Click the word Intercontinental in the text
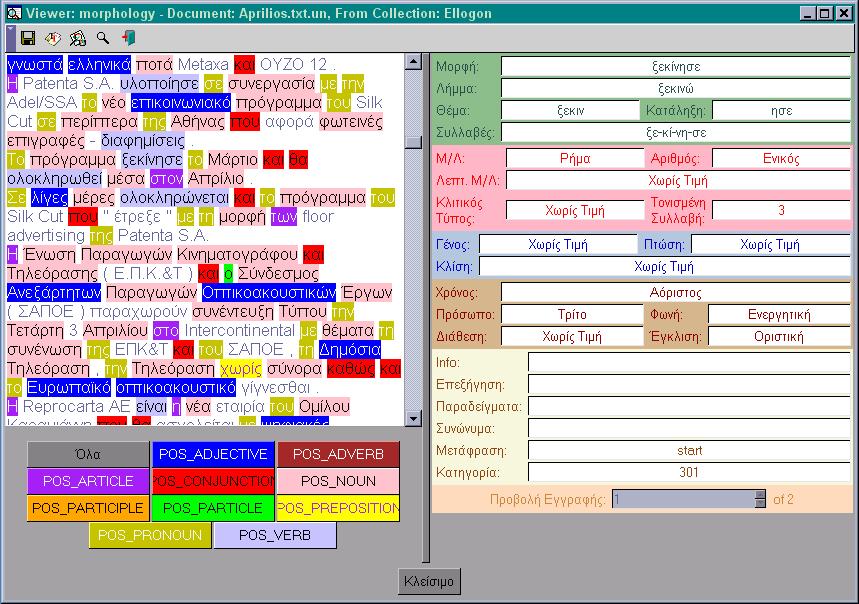Image resolution: width=859 pixels, height=604 pixels. [239, 331]
